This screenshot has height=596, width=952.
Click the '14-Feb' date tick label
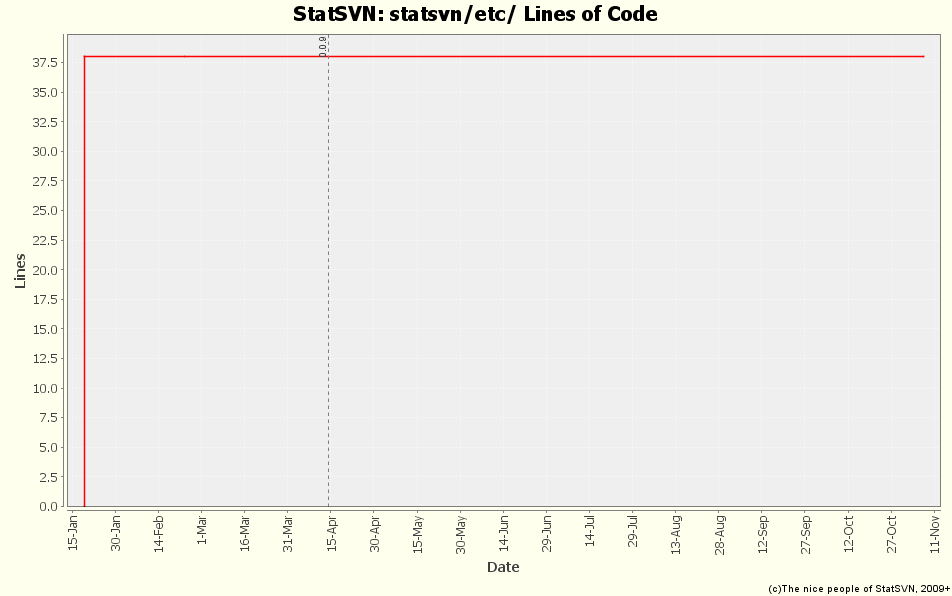[159, 533]
